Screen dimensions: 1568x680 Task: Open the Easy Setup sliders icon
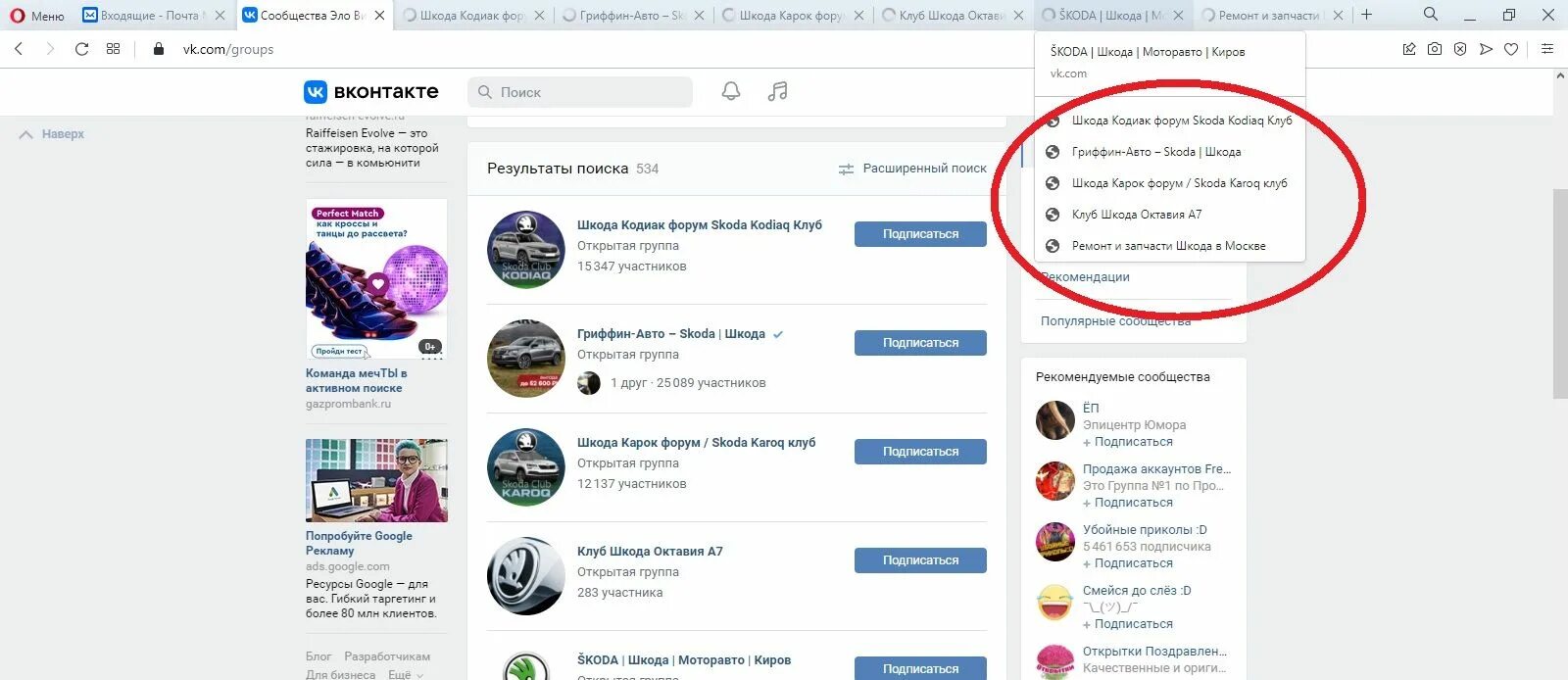(x=1547, y=49)
